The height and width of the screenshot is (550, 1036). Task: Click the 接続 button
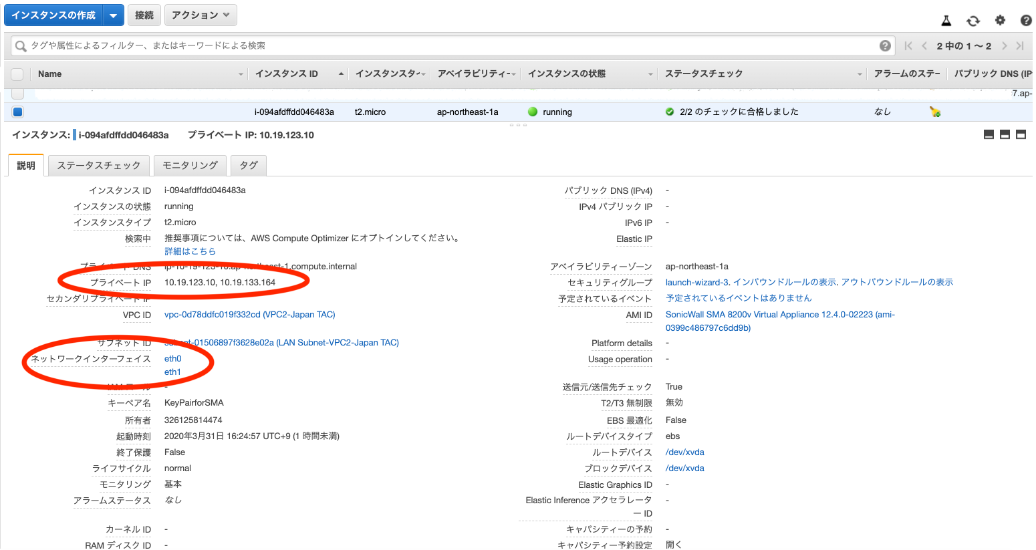144,16
